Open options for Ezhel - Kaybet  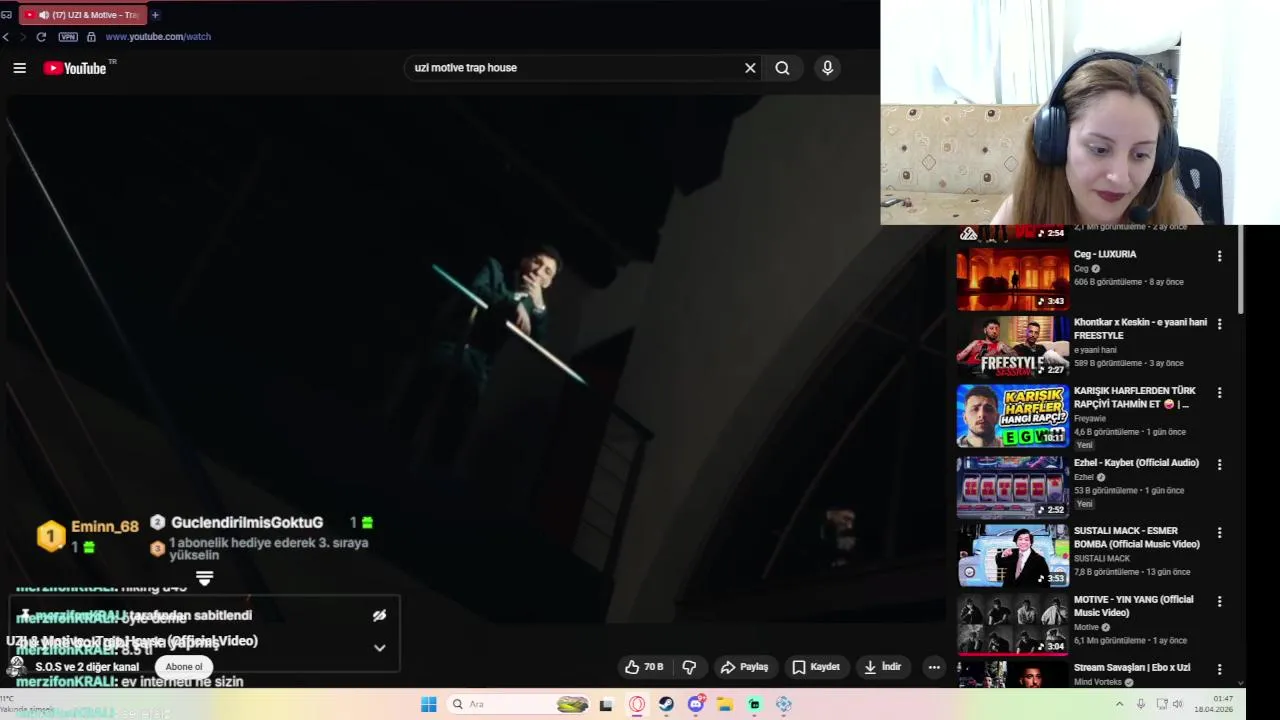(1219, 463)
